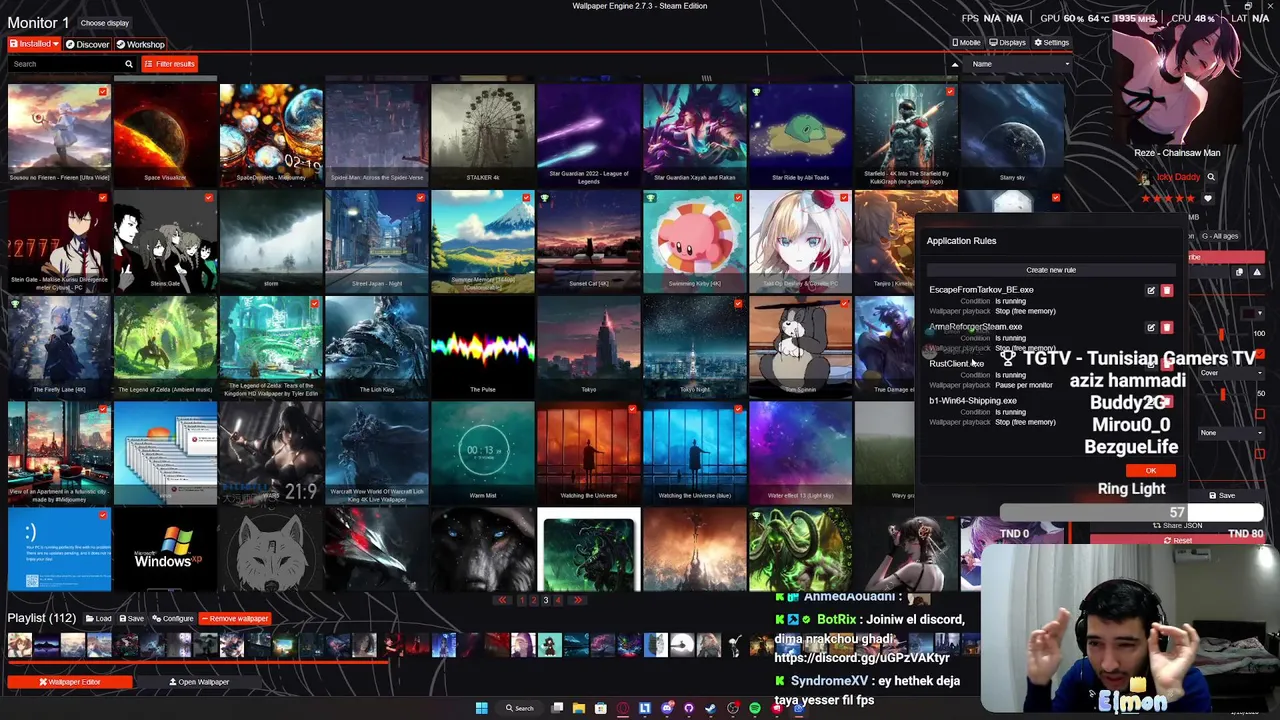Go to page 1
The height and width of the screenshot is (720, 1280).
[521, 600]
